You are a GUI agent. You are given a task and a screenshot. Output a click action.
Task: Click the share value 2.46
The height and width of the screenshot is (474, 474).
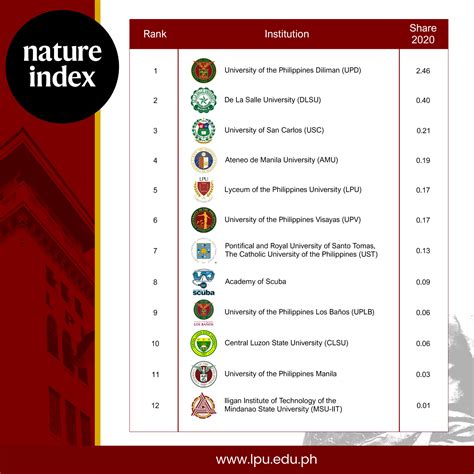pyautogui.click(x=423, y=71)
